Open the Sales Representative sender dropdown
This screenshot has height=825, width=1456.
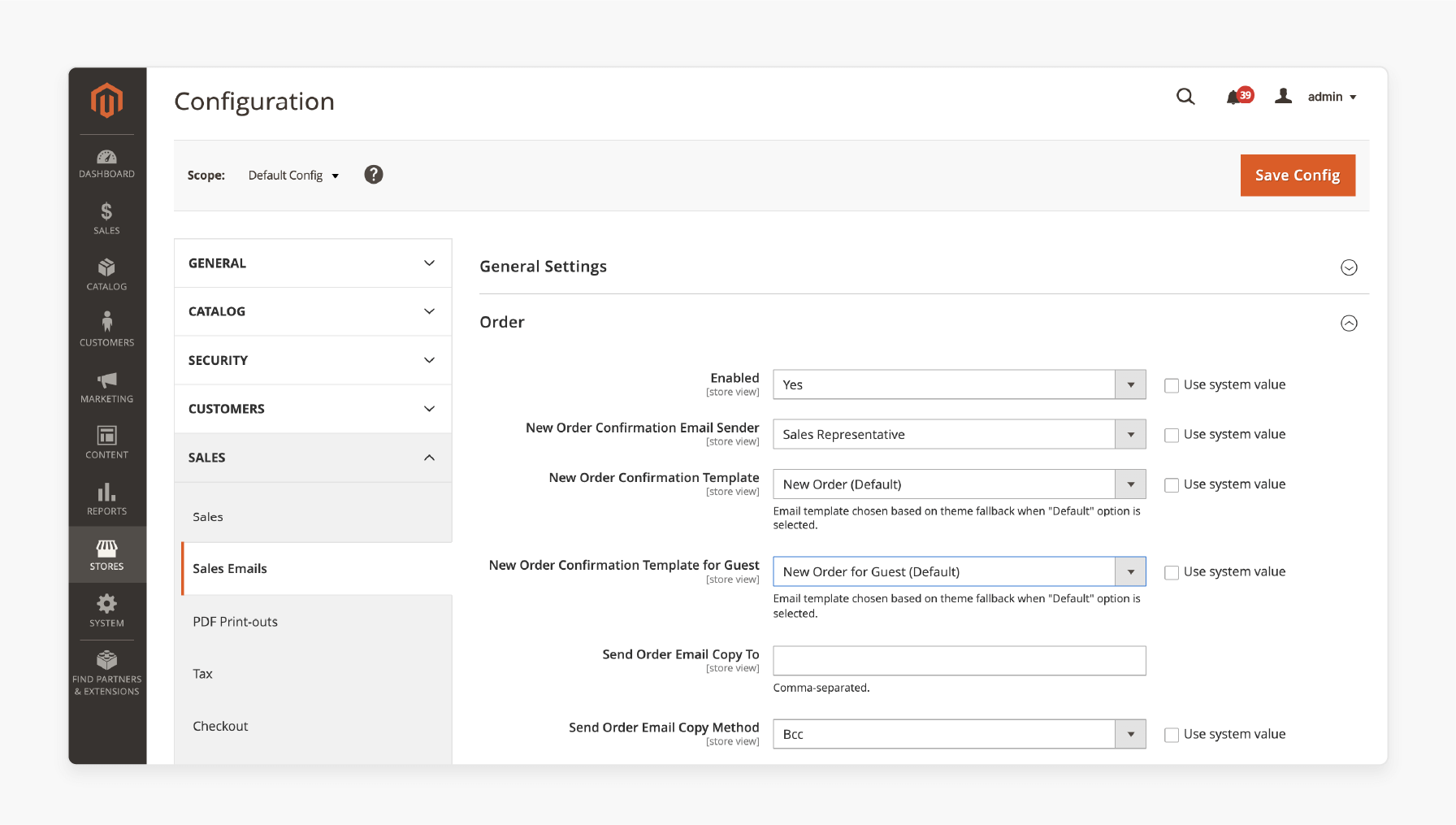tap(959, 434)
